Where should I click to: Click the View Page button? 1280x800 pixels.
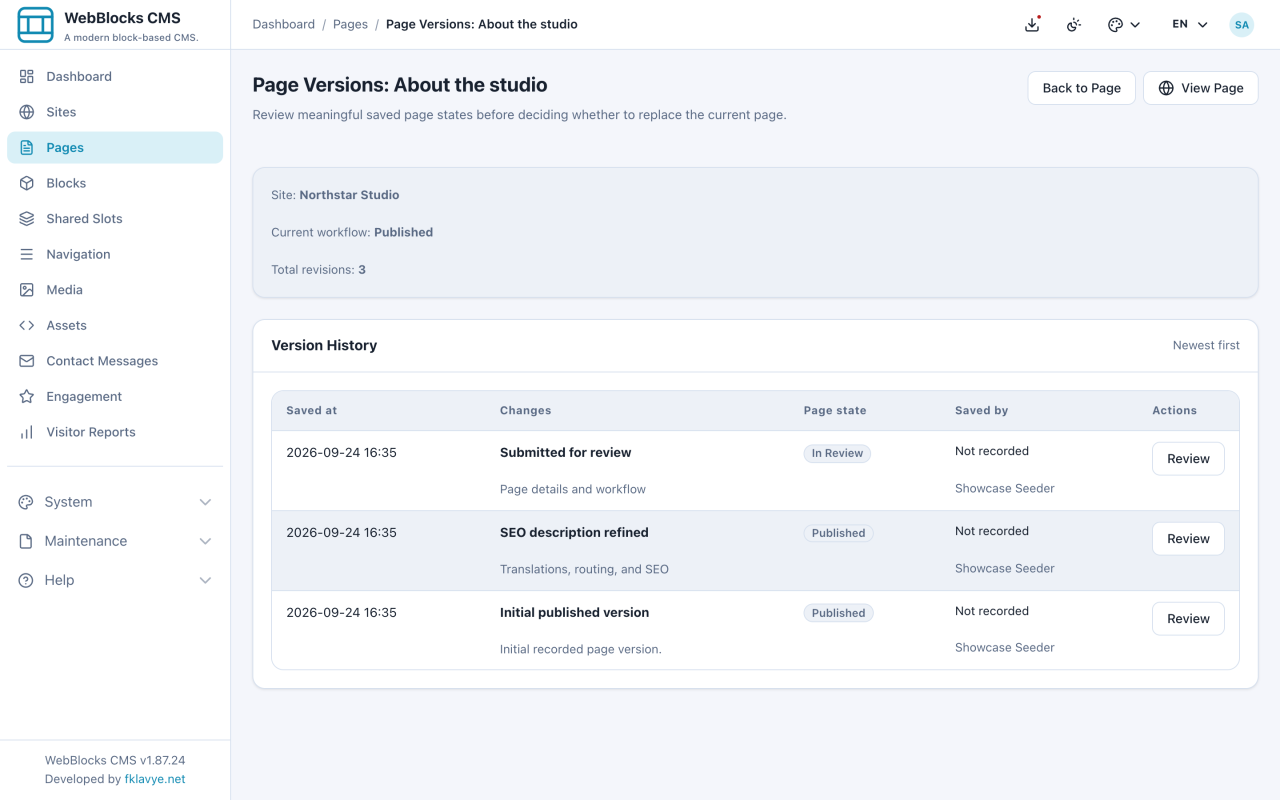[1201, 88]
